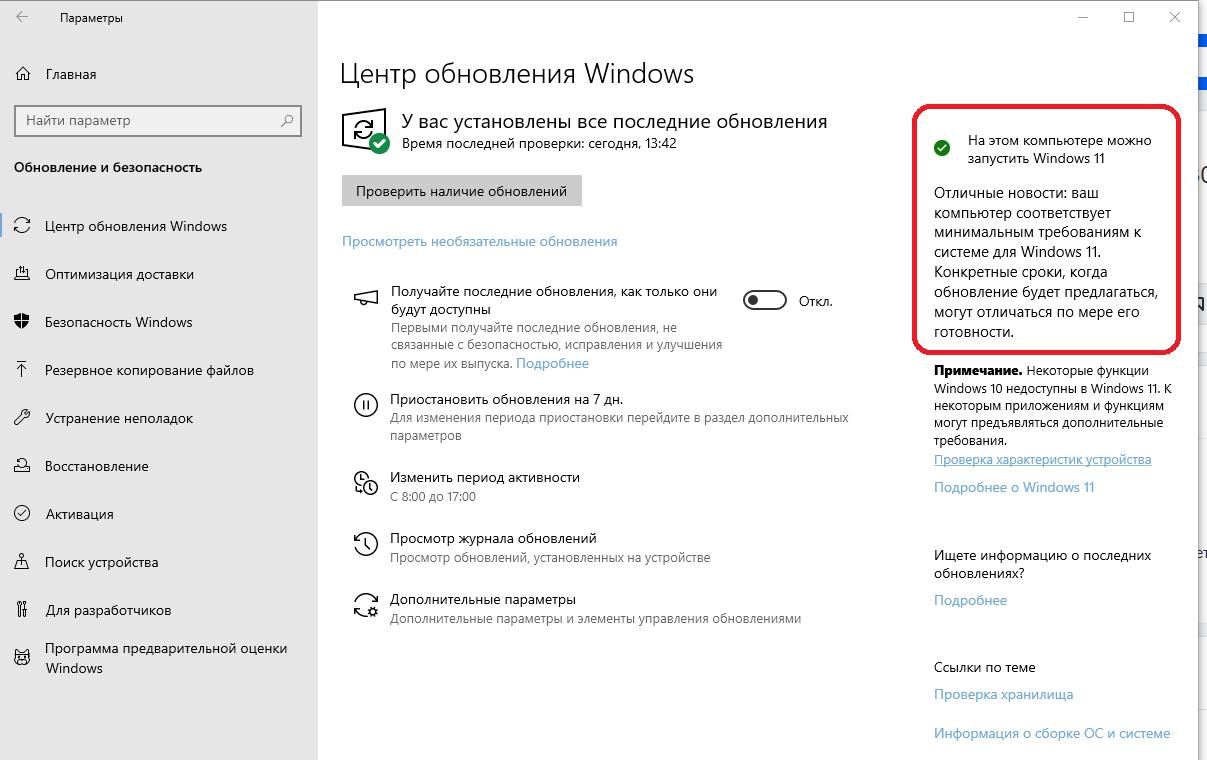Click the green checkmark in Windows 11 notice
The height and width of the screenshot is (760, 1207).
coord(941,148)
